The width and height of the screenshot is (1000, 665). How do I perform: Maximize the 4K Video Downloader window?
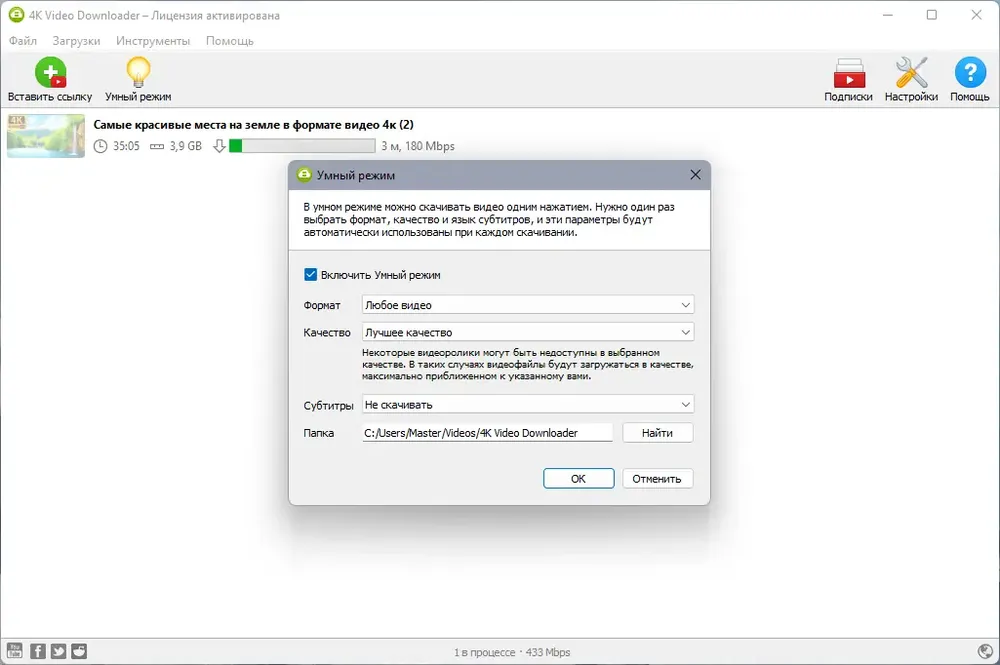[932, 15]
